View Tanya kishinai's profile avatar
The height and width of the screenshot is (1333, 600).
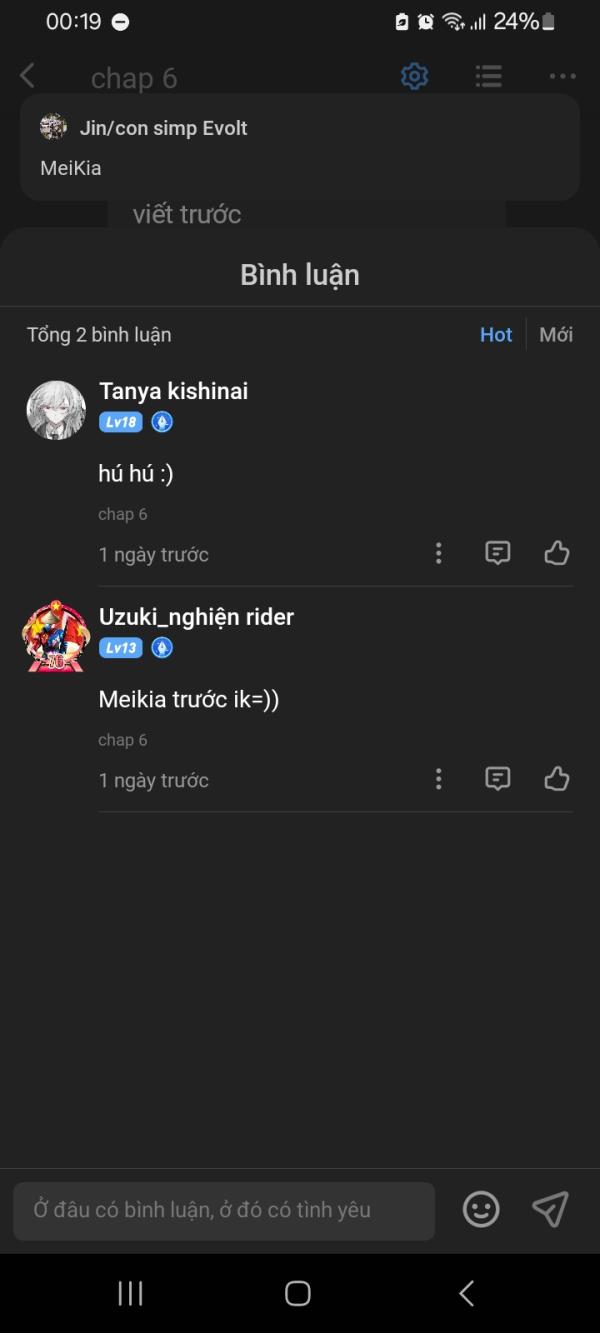[x=56, y=410]
